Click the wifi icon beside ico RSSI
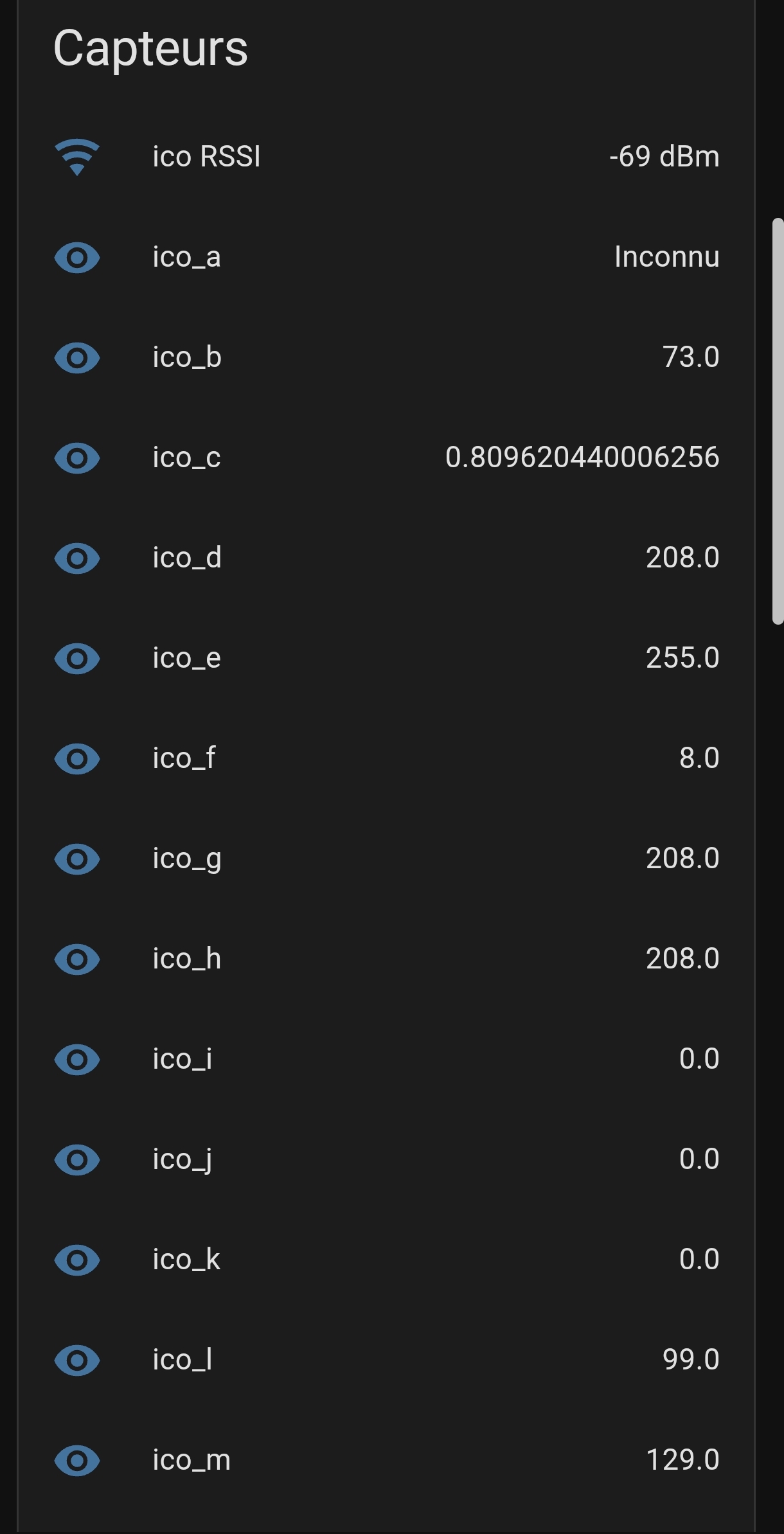784x1534 pixels. (77, 157)
